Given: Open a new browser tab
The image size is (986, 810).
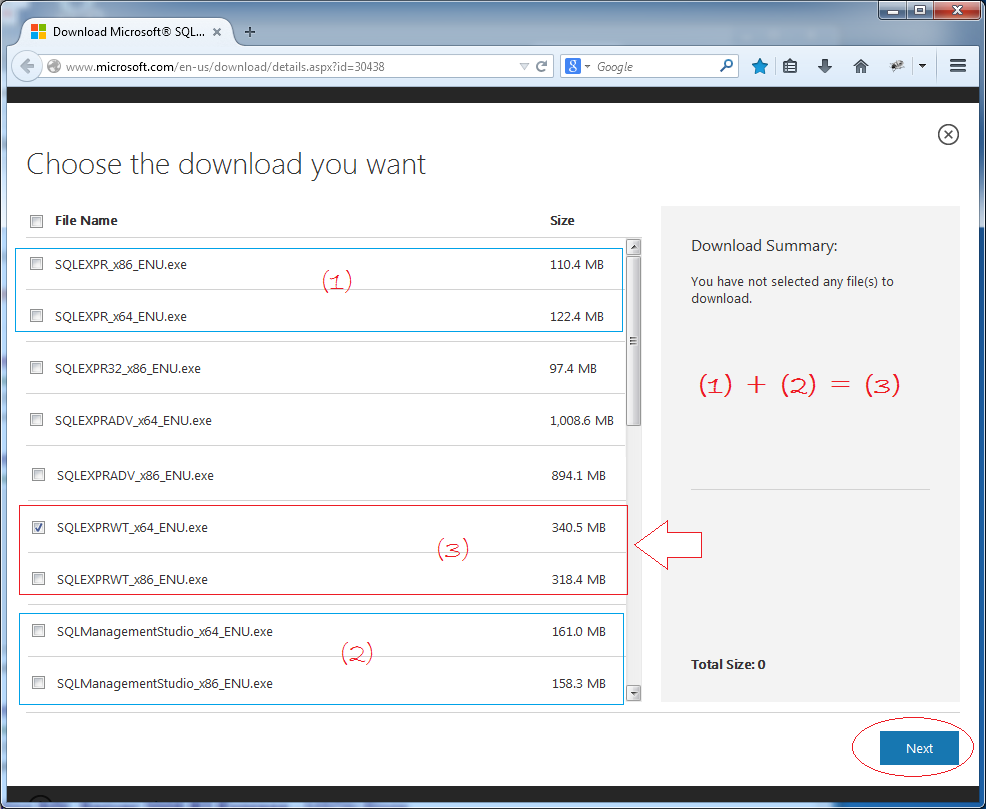Looking at the screenshot, I should click(x=250, y=32).
